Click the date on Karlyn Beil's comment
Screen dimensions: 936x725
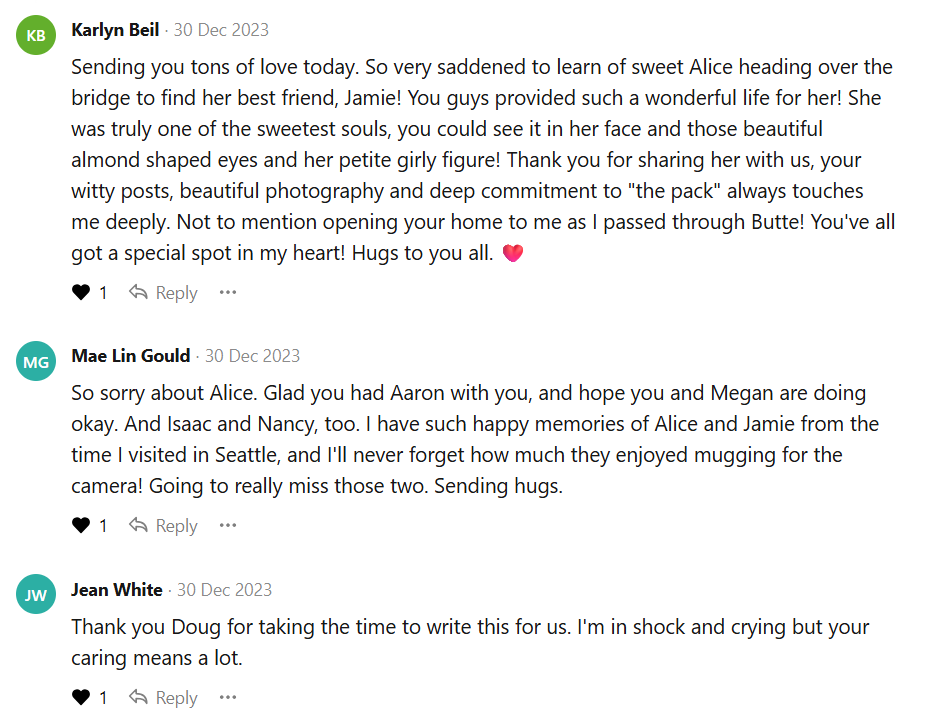coord(221,30)
